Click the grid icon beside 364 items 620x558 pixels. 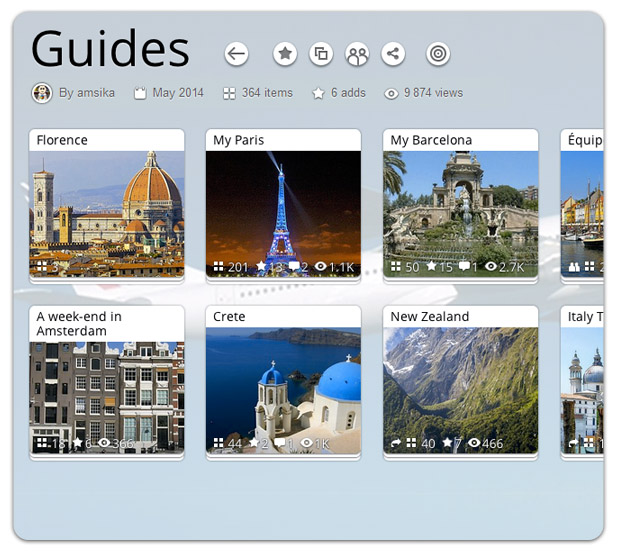click(229, 93)
